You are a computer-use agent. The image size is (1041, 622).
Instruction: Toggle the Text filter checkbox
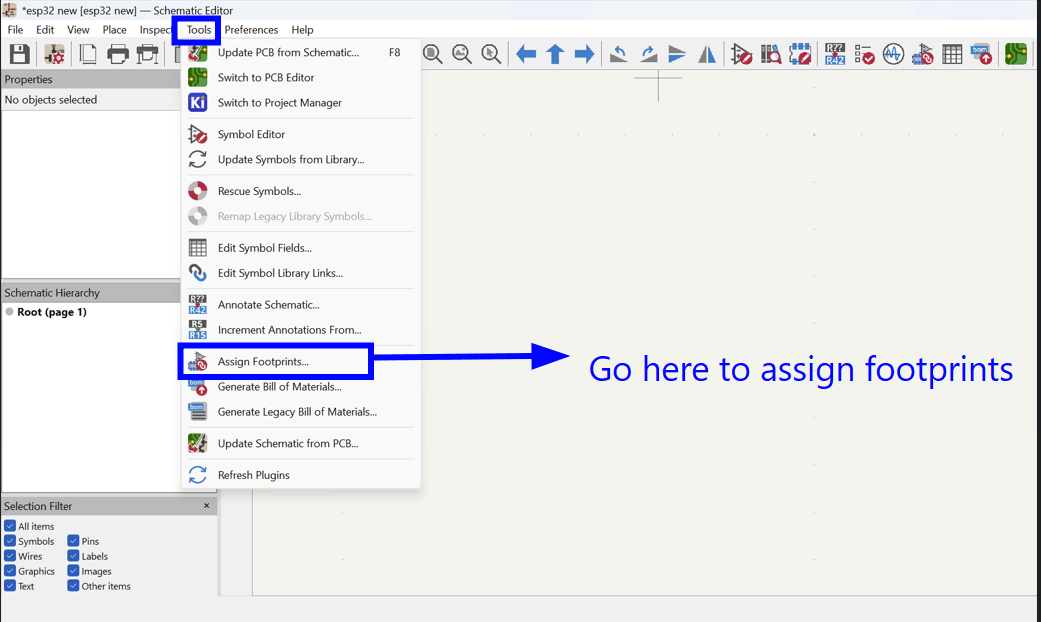(10, 585)
